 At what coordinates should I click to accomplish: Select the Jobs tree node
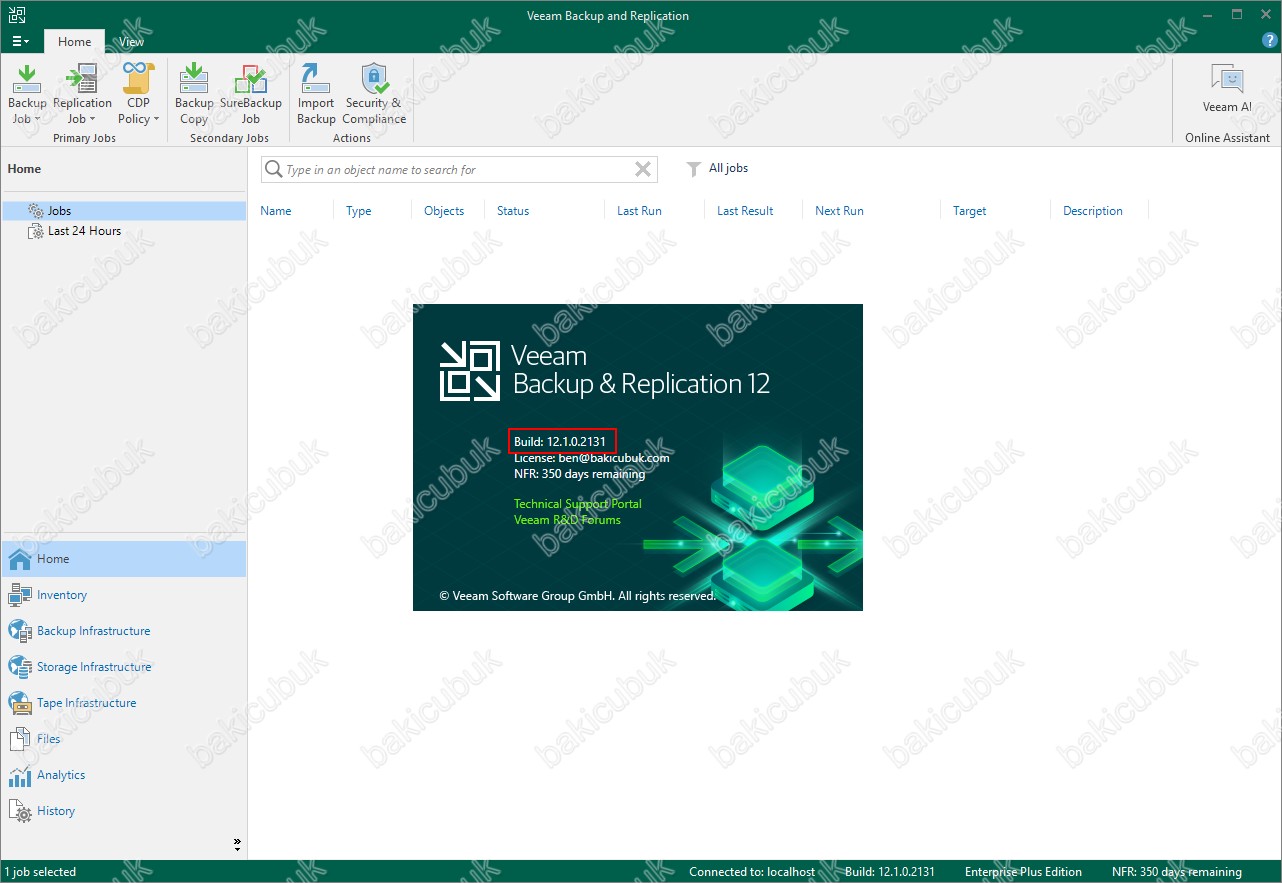click(124, 211)
